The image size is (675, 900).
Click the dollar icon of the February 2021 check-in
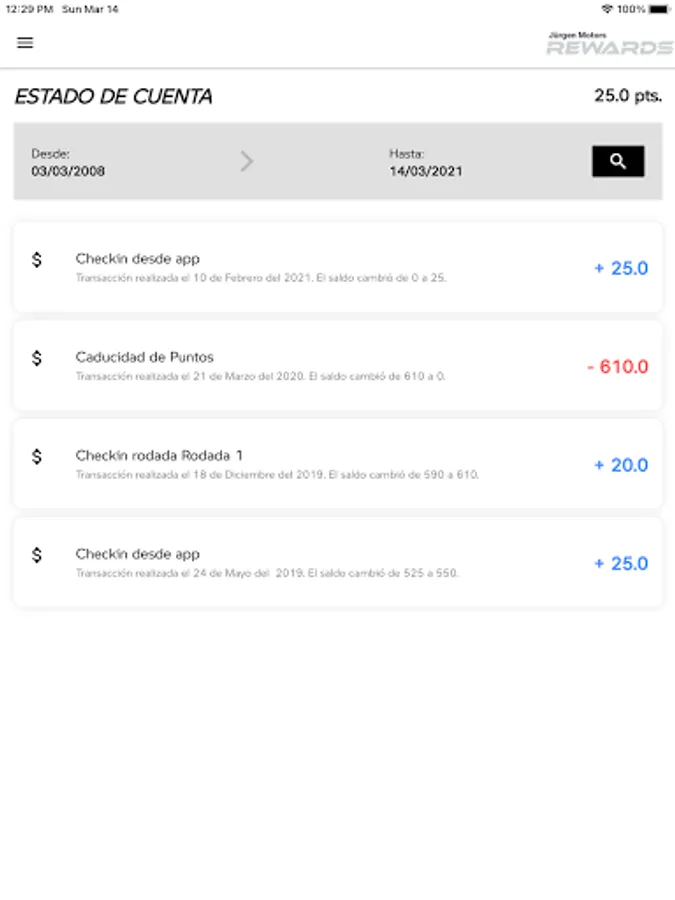click(37, 260)
